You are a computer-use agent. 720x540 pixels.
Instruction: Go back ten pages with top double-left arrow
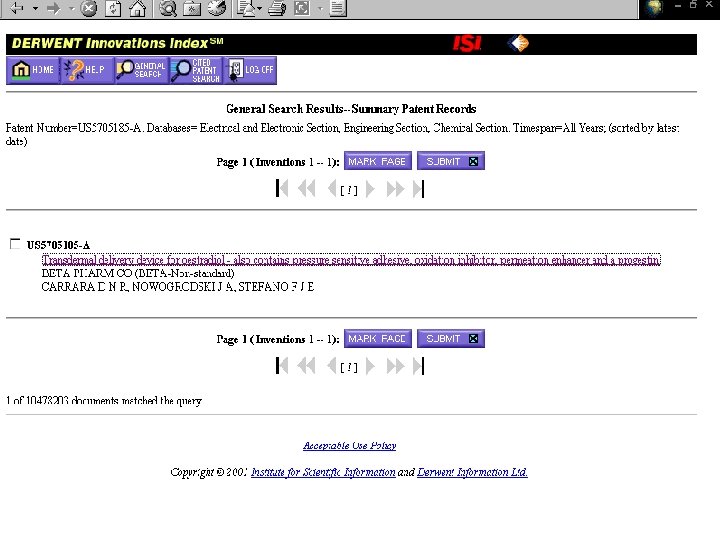[x=306, y=189]
